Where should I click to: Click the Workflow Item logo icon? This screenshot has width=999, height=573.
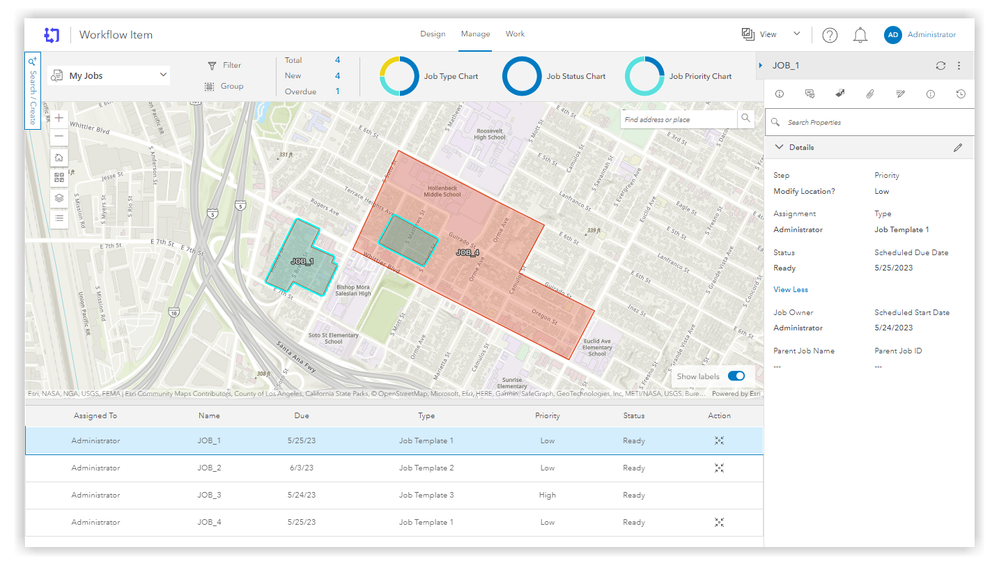[x=52, y=35]
